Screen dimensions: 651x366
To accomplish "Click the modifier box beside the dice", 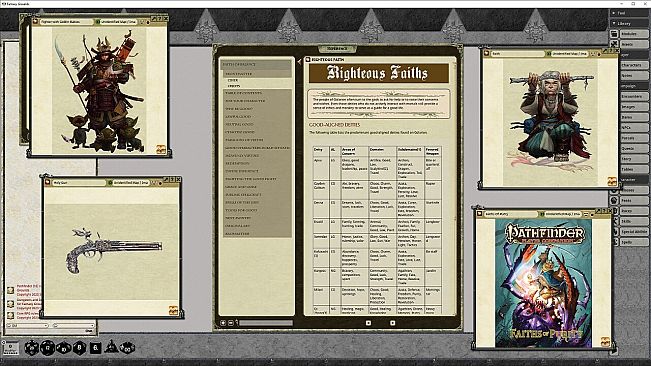I will [x=11, y=348].
